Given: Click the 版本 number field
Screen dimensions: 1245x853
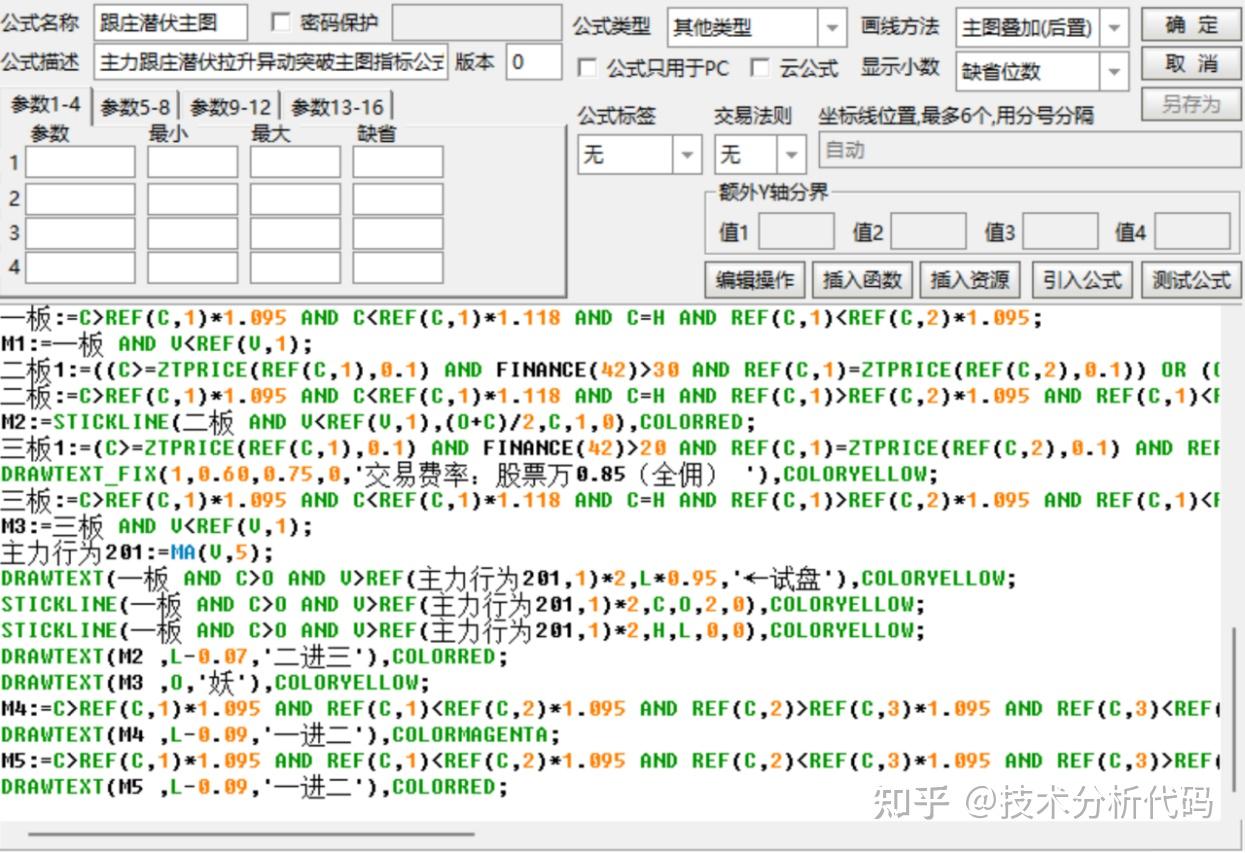Looking at the screenshot, I should 534,62.
